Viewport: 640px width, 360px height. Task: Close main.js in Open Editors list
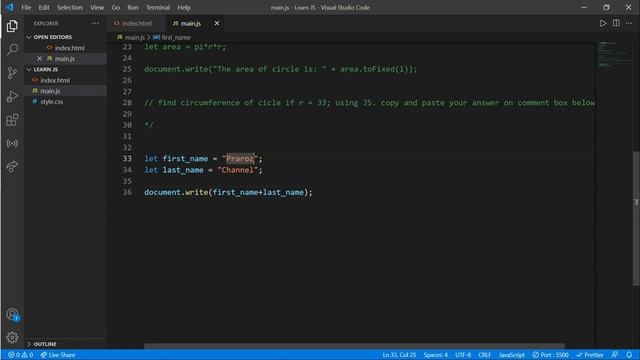coord(40,58)
